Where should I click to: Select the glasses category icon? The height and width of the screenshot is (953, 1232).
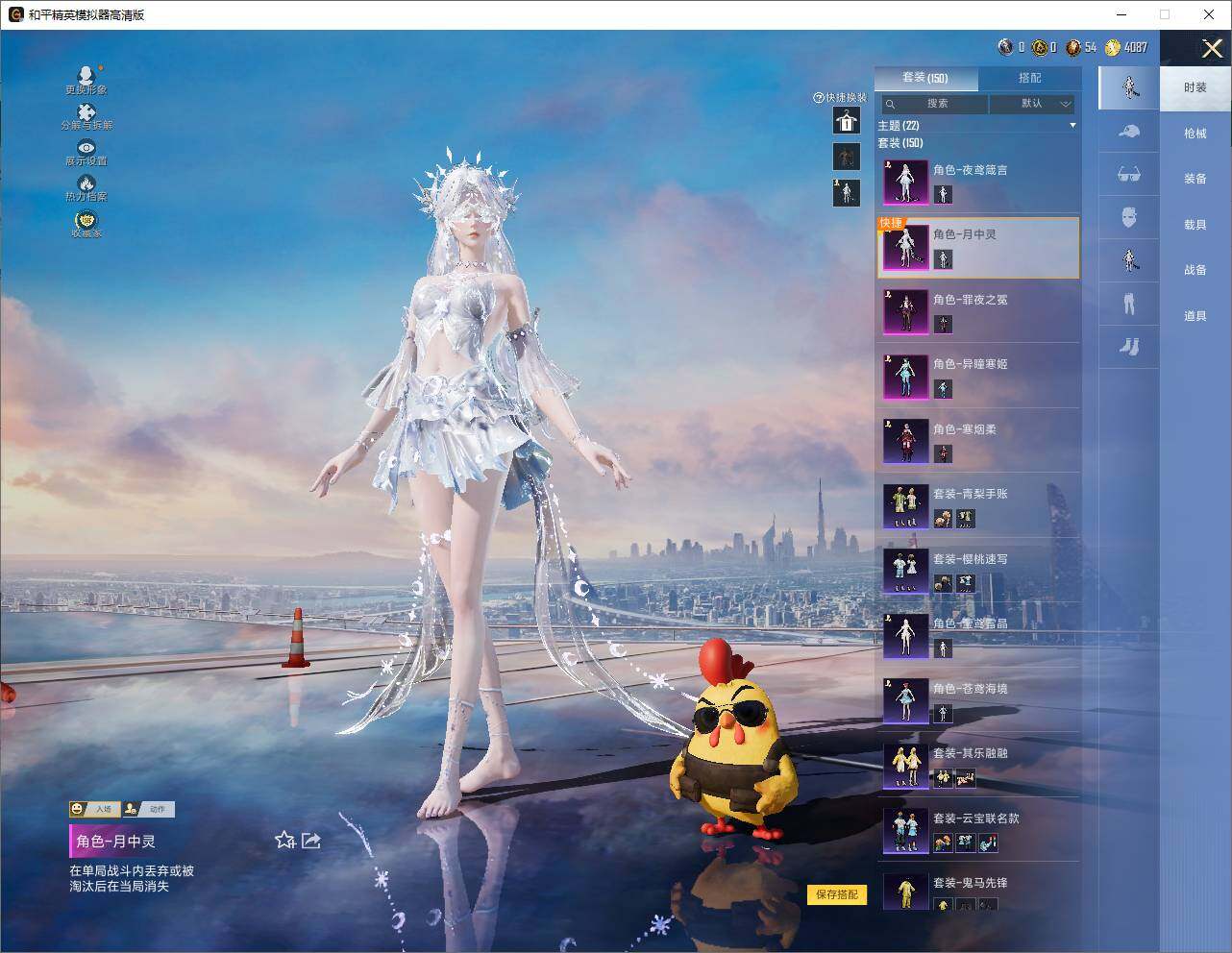coord(1129,175)
